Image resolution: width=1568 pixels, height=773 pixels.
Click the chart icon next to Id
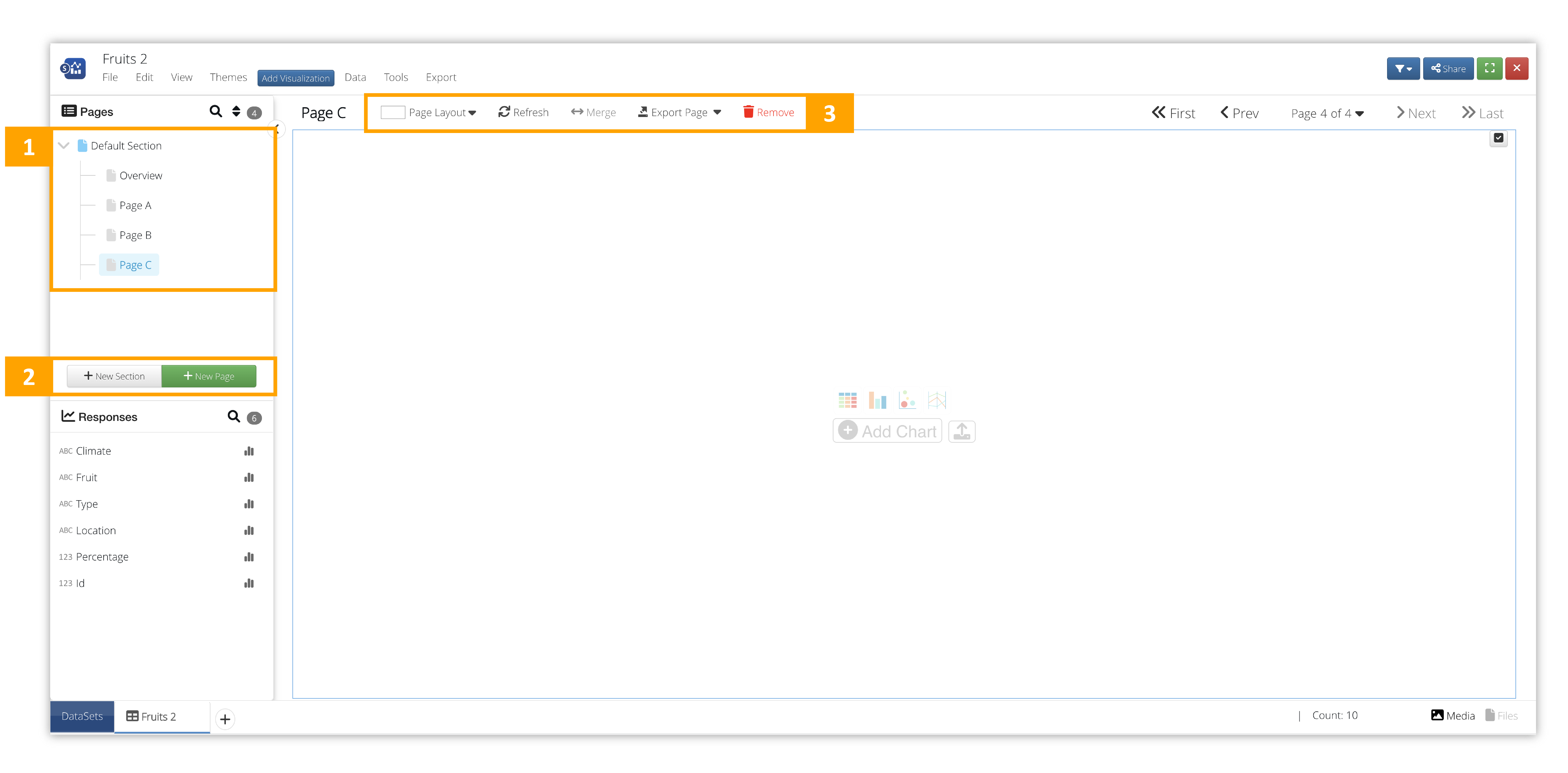(249, 583)
